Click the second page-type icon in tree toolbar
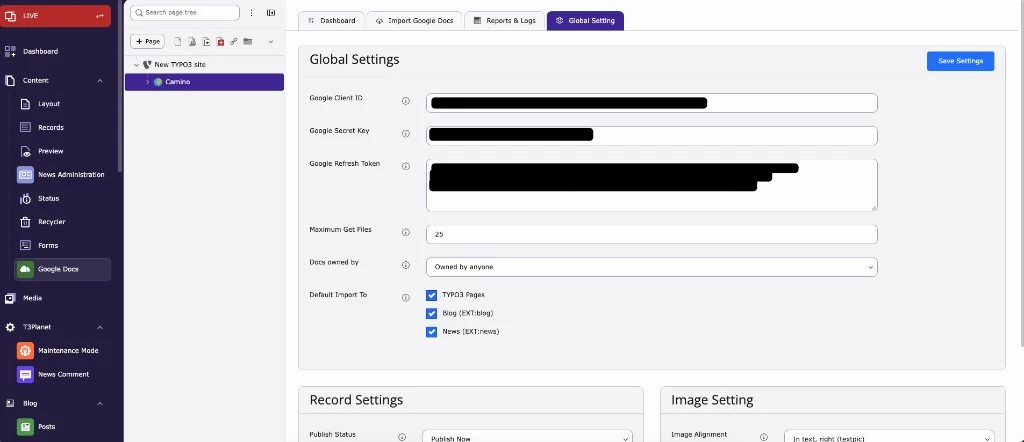Image resolution: width=1024 pixels, height=442 pixels. click(x=192, y=42)
